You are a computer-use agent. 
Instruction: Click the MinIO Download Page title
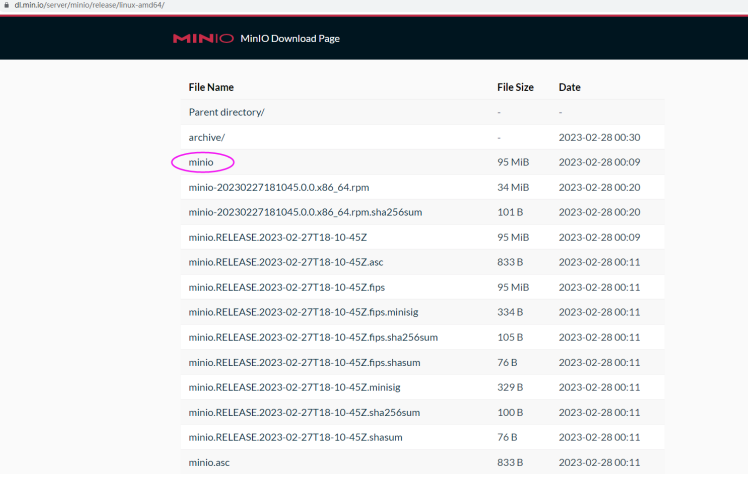[290, 39]
